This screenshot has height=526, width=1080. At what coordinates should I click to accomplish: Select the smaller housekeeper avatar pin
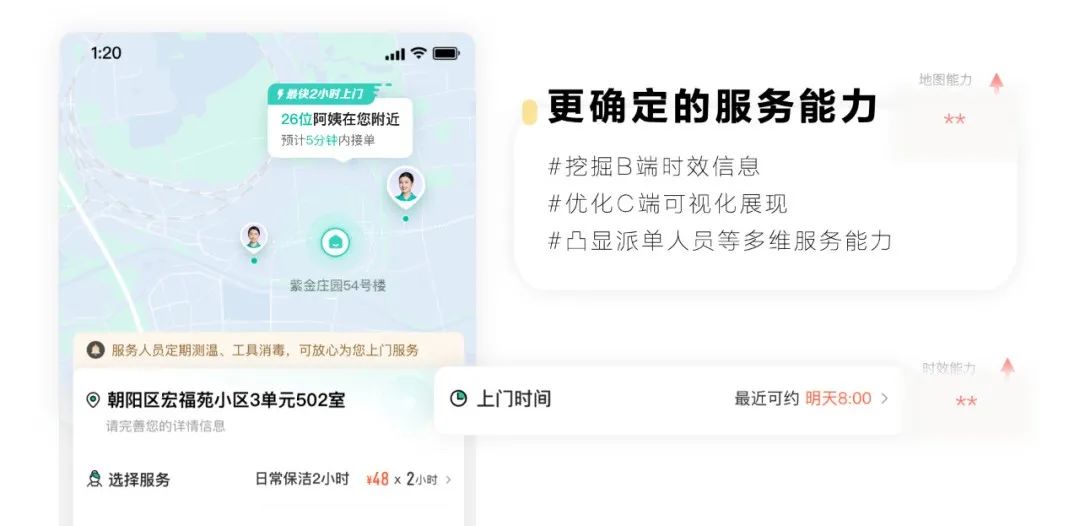(x=254, y=237)
